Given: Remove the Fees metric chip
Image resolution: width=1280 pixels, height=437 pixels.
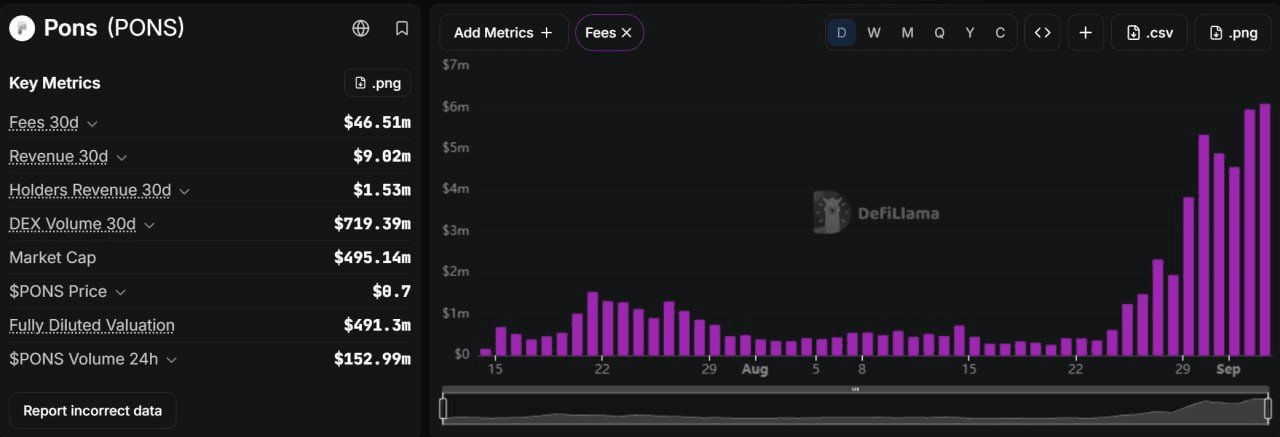Looking at the screenshot, I should tap(626, 33).
